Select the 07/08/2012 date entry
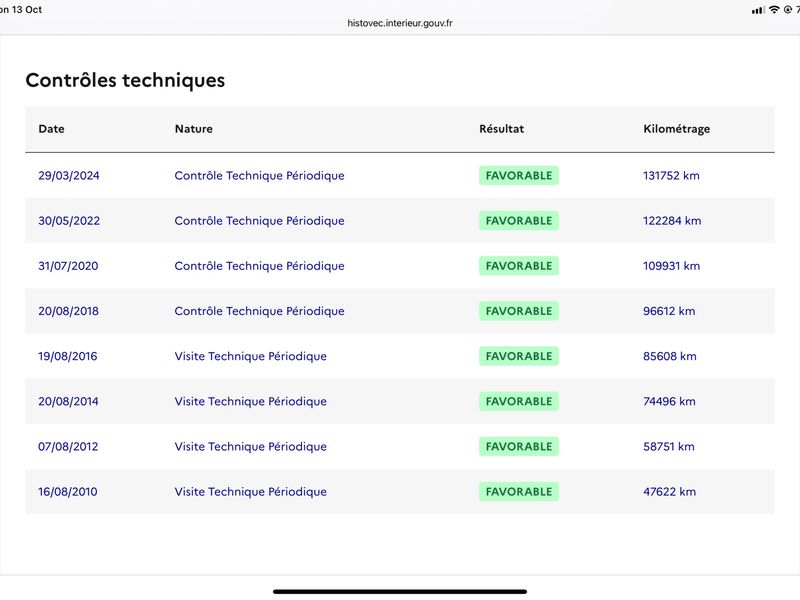 pos(68,447)
